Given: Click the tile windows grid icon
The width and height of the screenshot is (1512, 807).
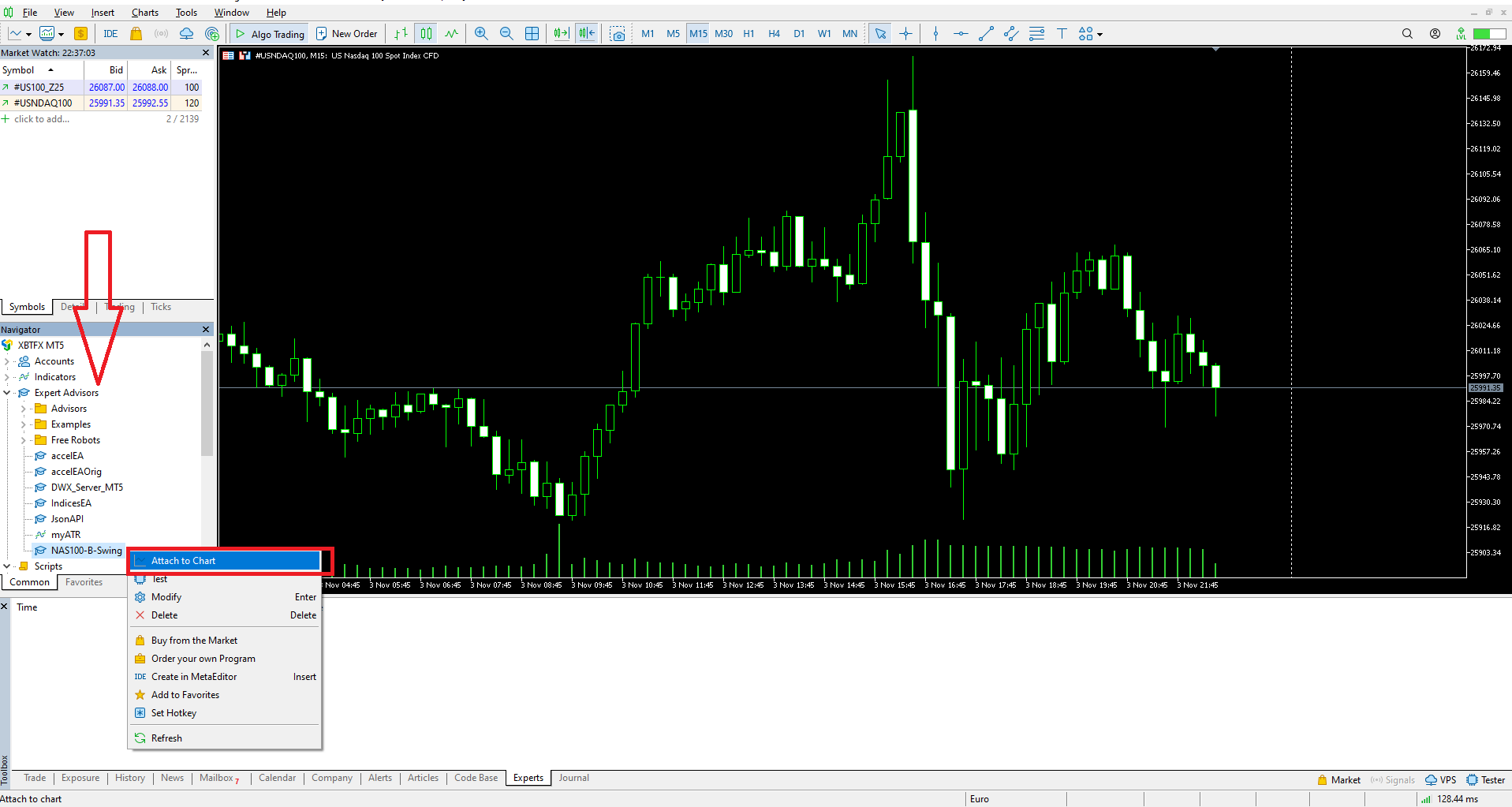Looking at the screenshot, I should tap(532, 33).
